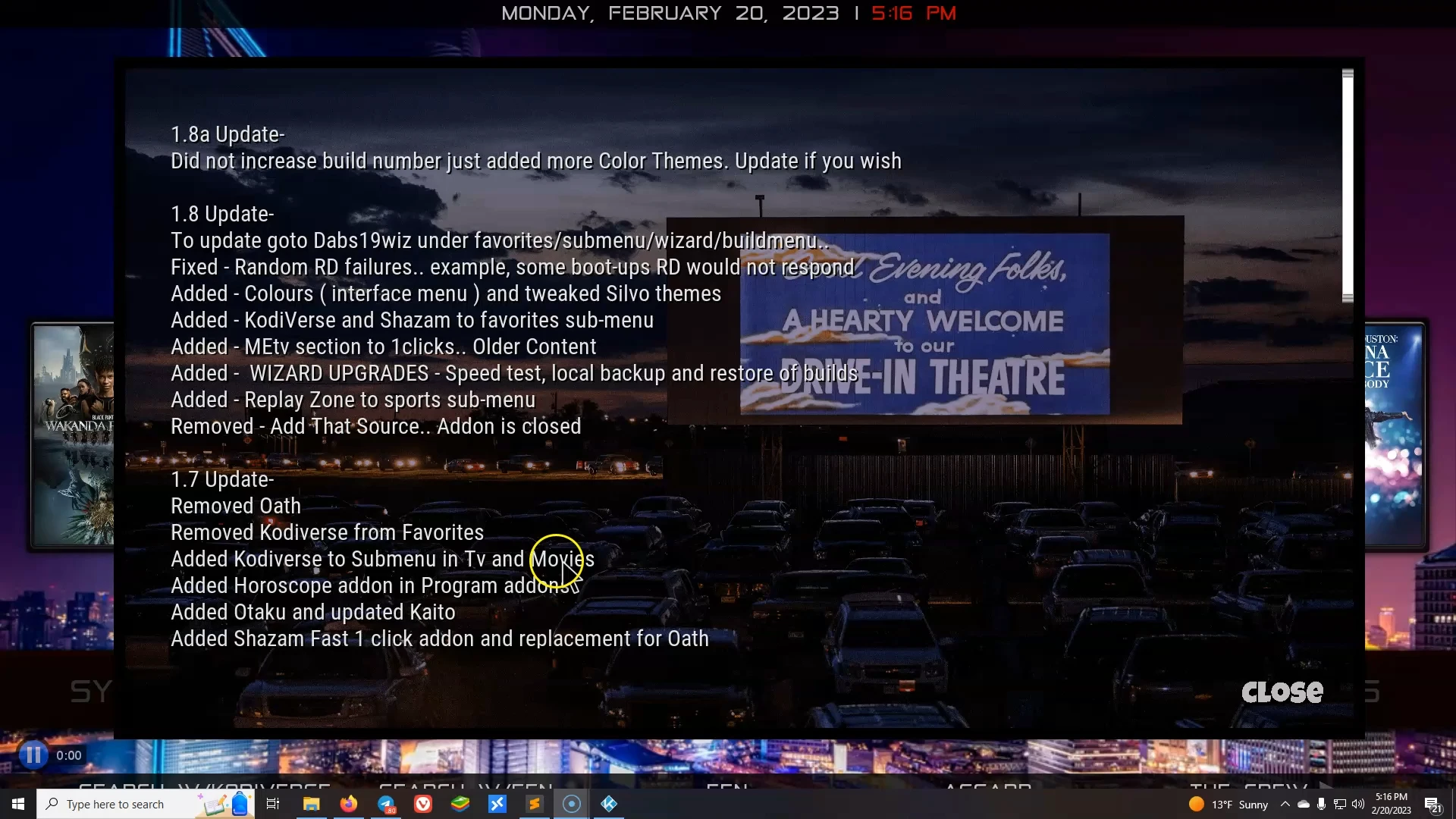Click "Added Kodiverse to Submenu in Tv" line

tap(383, 560)
